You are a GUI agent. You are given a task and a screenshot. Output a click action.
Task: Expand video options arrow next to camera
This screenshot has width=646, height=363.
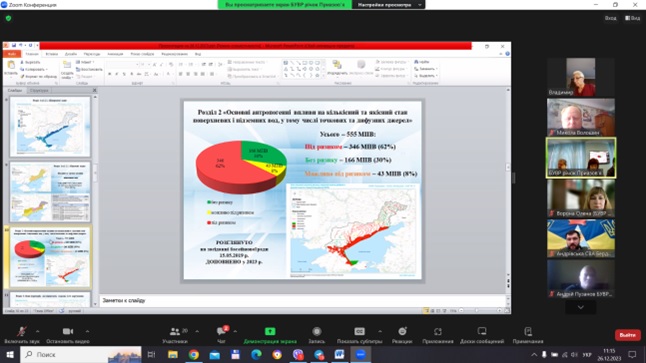coord(87,331)
